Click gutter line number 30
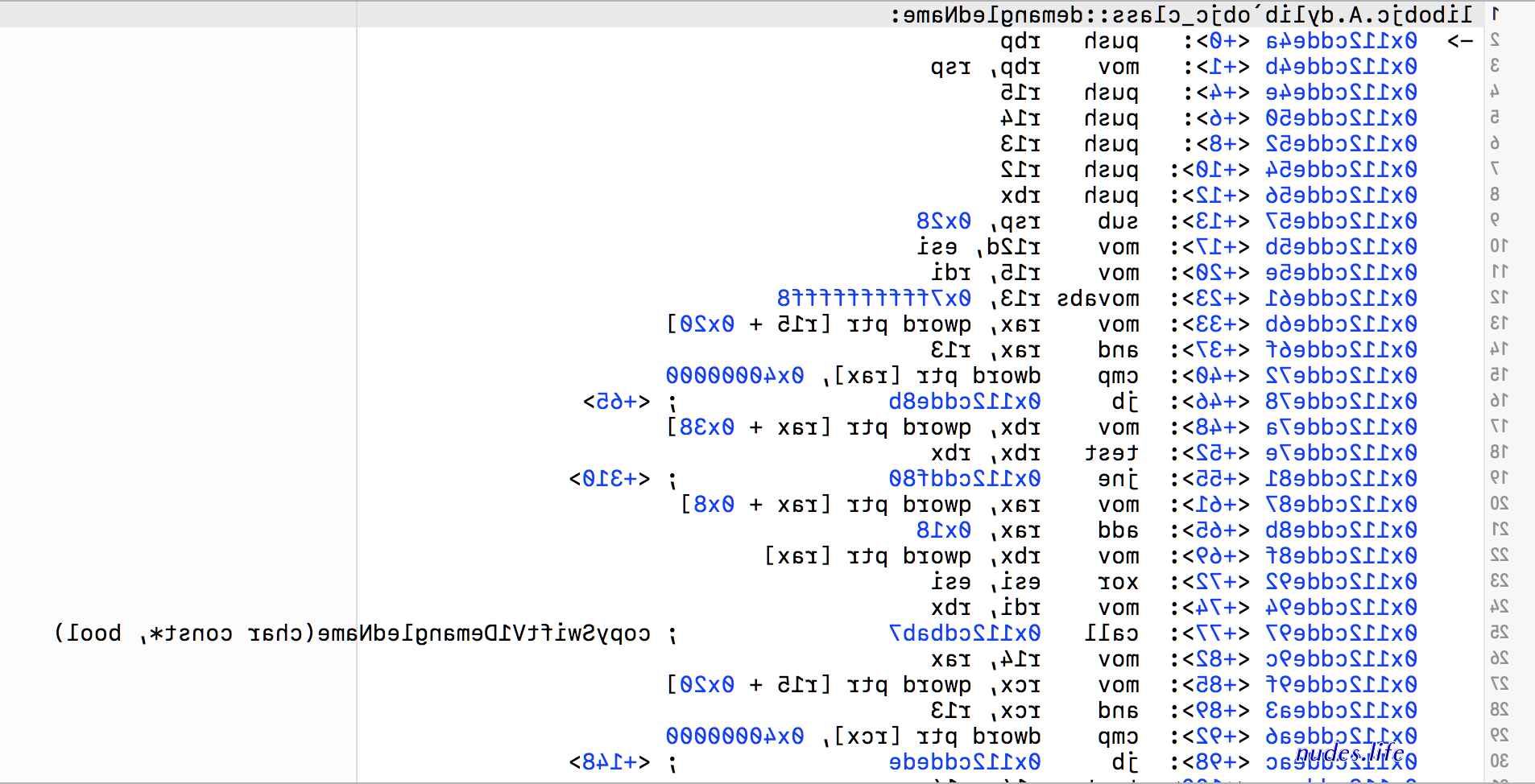 (1498, 761)
